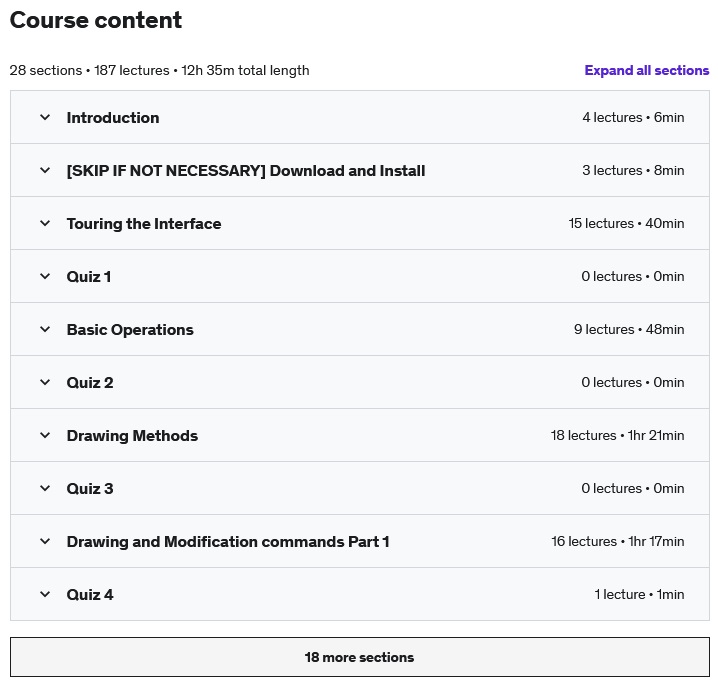Click the chevron beside Quiz 2

(45, 382)
